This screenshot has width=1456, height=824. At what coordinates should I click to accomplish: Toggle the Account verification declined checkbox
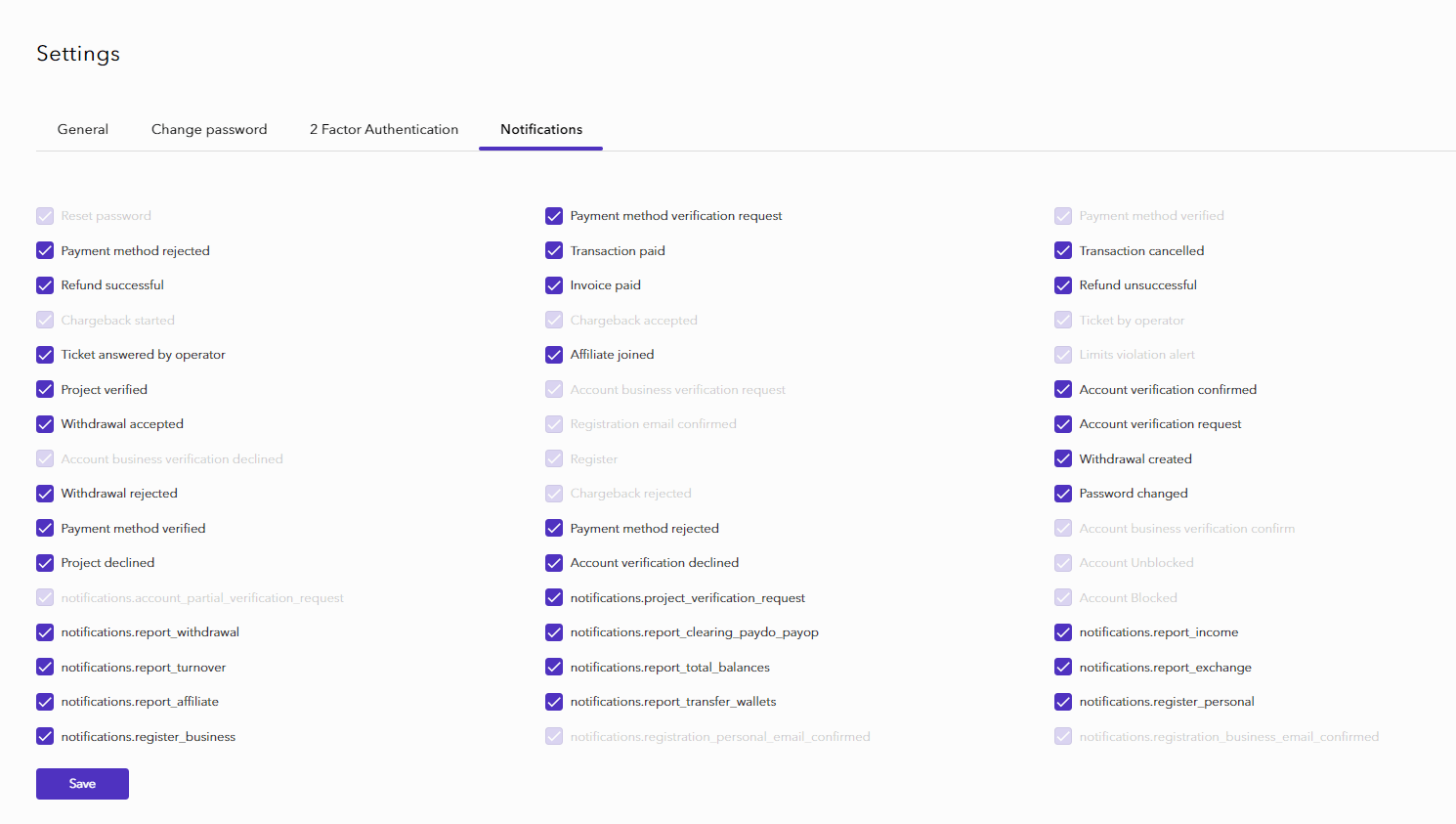(554, 563)
